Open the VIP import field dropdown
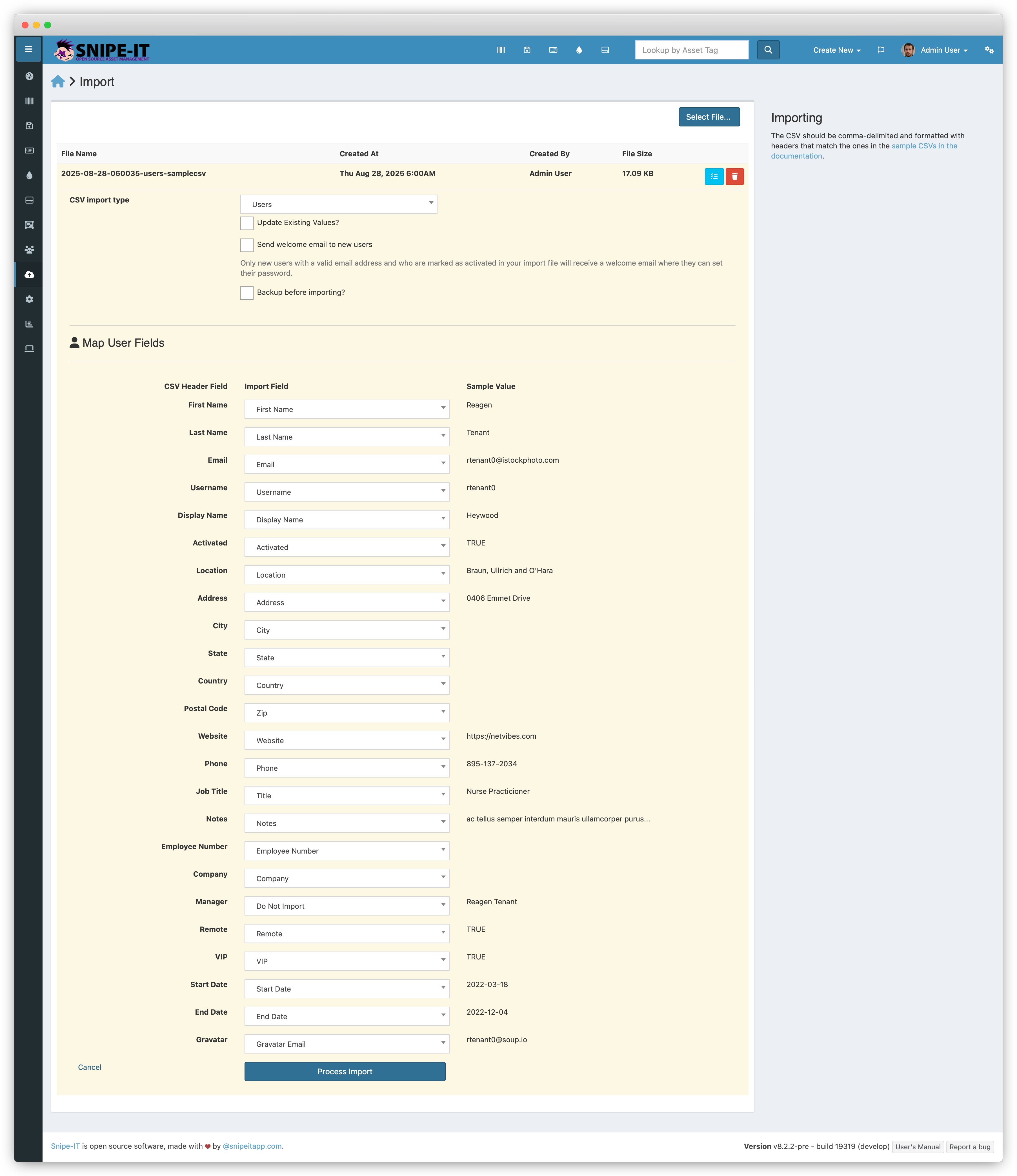Viewport: 1017px width, 1176px height. 347,961
